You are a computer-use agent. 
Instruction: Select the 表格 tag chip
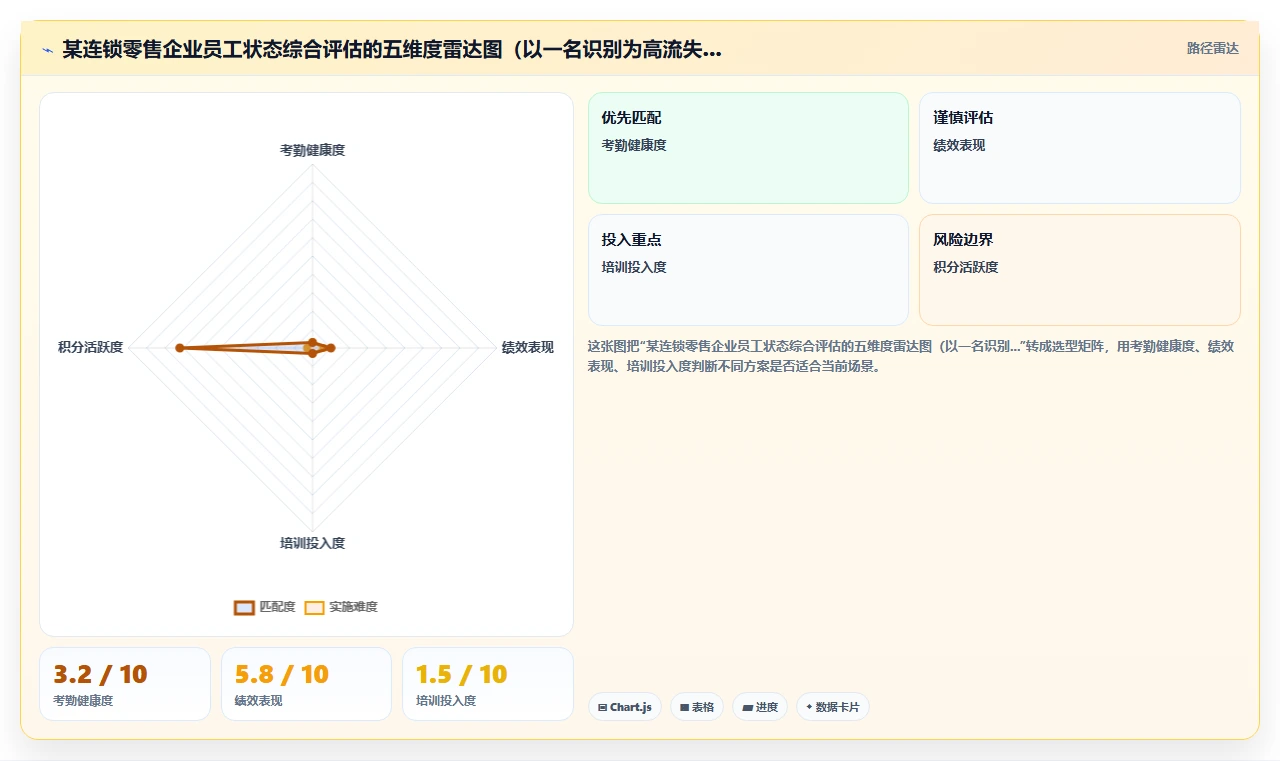pyautogui.click(x=697, y=707)
